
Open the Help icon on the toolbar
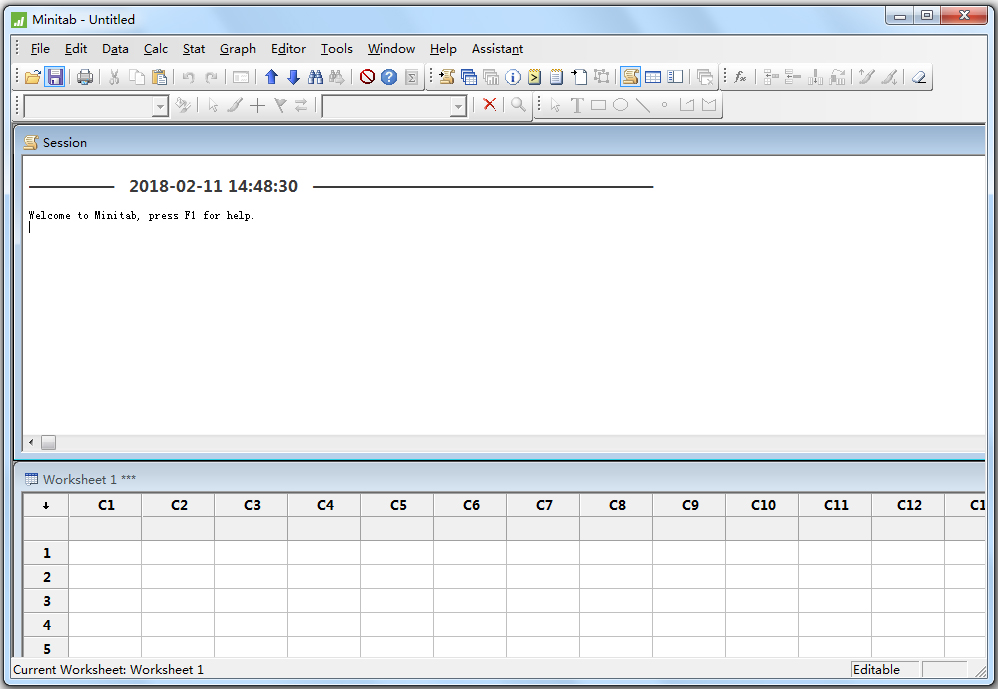[x=387, y=77]
